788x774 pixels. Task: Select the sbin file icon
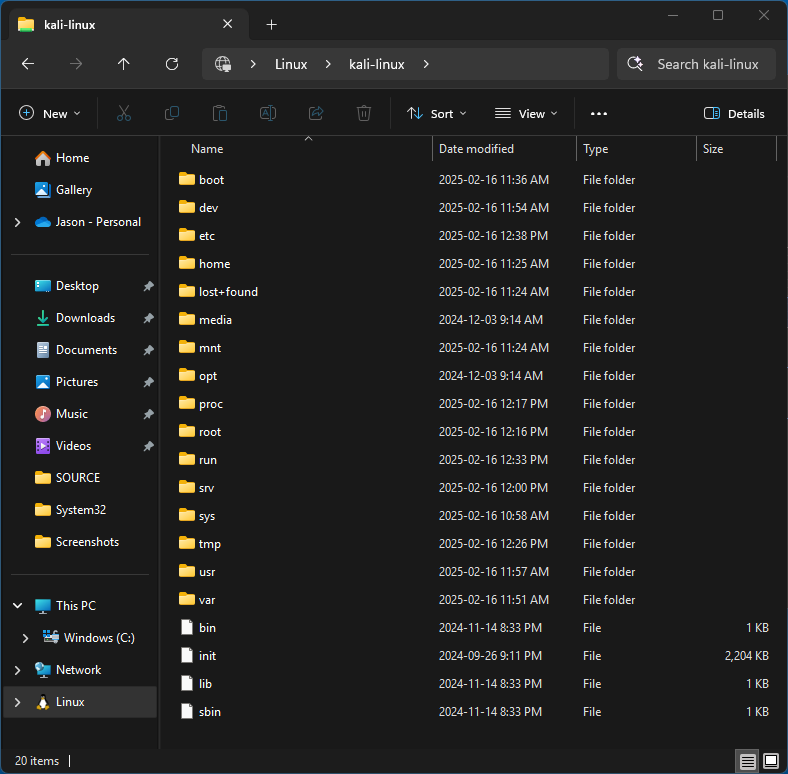click(186, 711)
